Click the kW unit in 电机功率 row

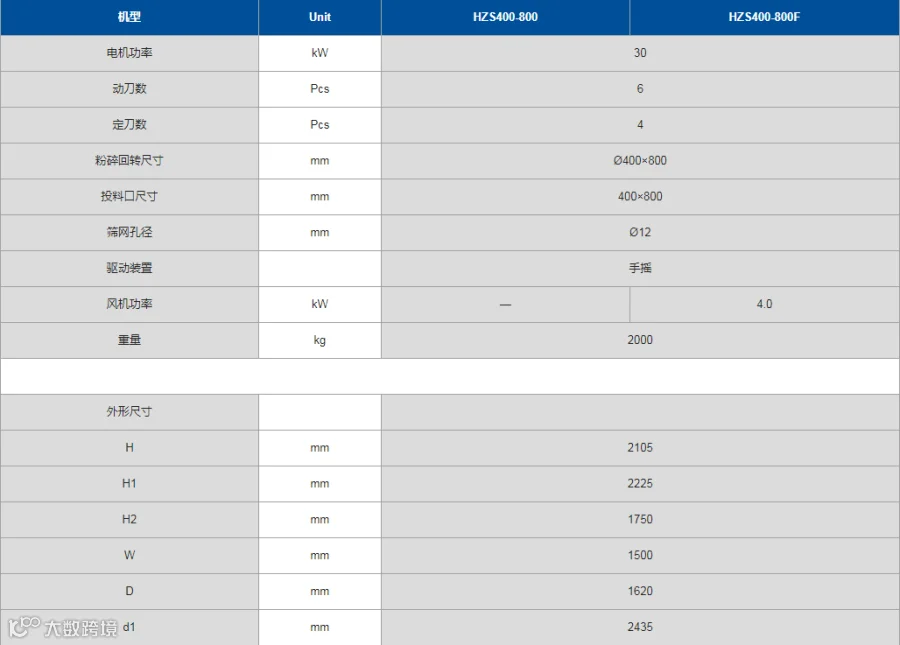pyautogui.click(x=320, y=53)
